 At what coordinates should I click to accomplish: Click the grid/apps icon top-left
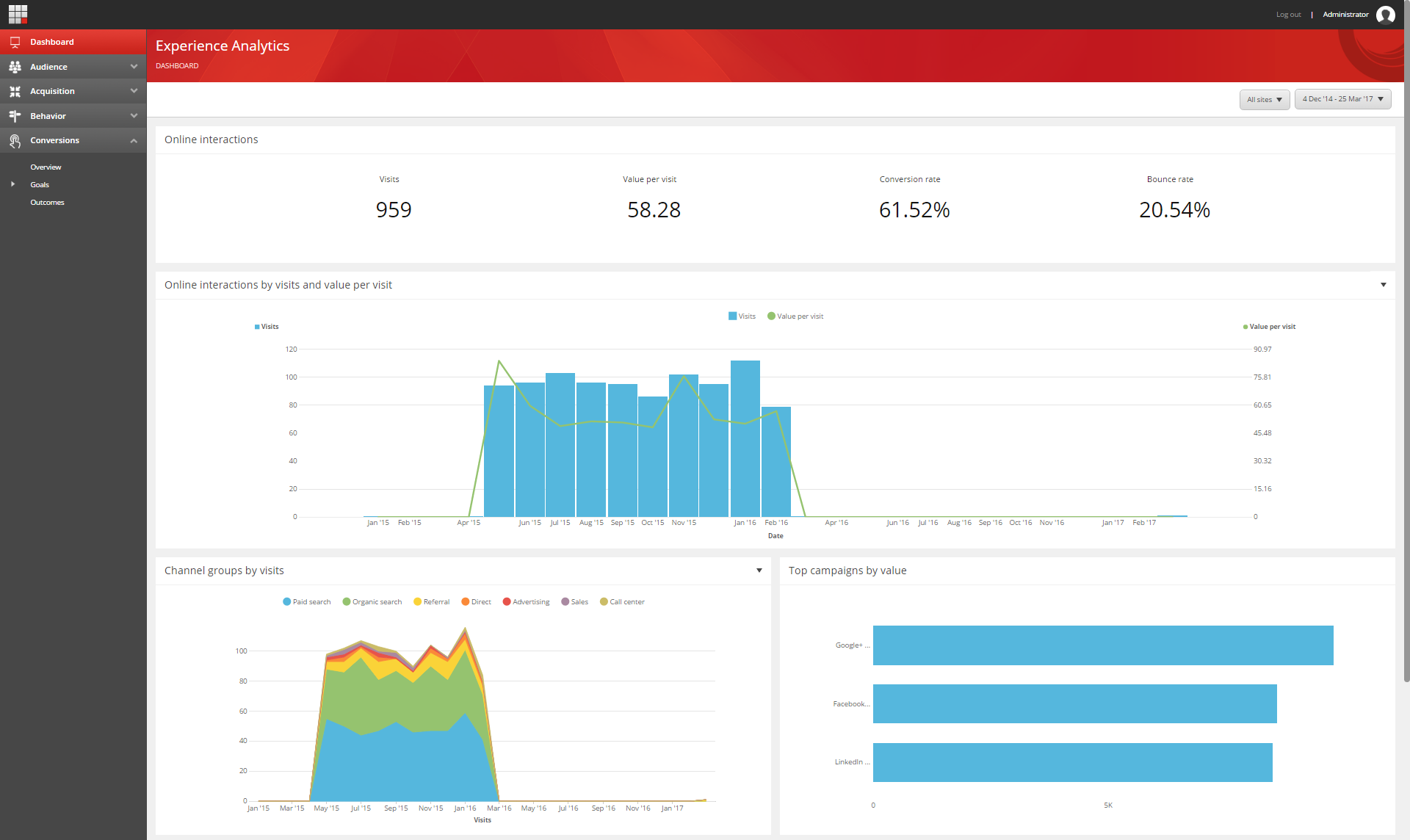click(17, 14)
